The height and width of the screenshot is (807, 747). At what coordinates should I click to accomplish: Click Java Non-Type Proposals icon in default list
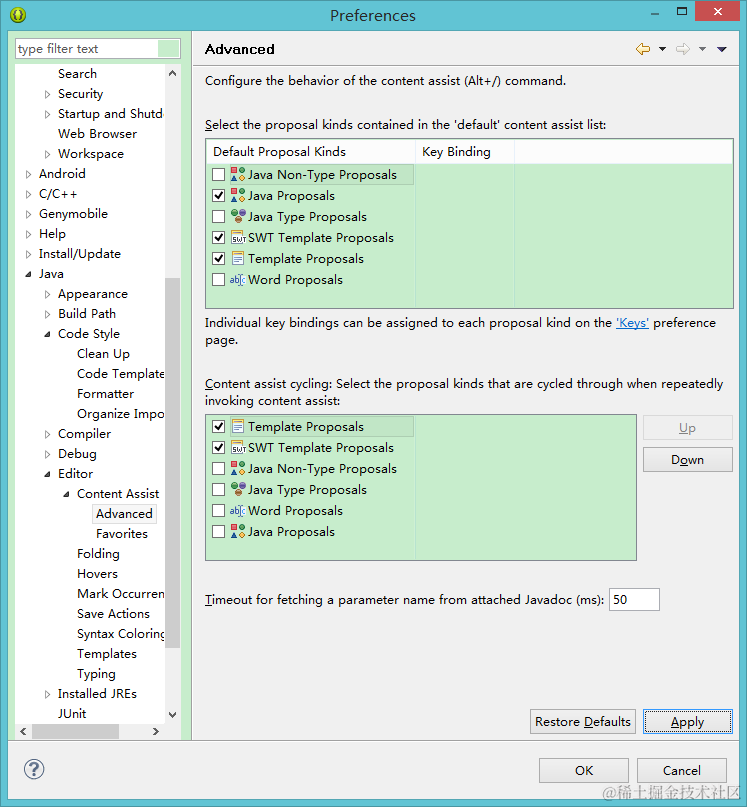pos(238,174)
